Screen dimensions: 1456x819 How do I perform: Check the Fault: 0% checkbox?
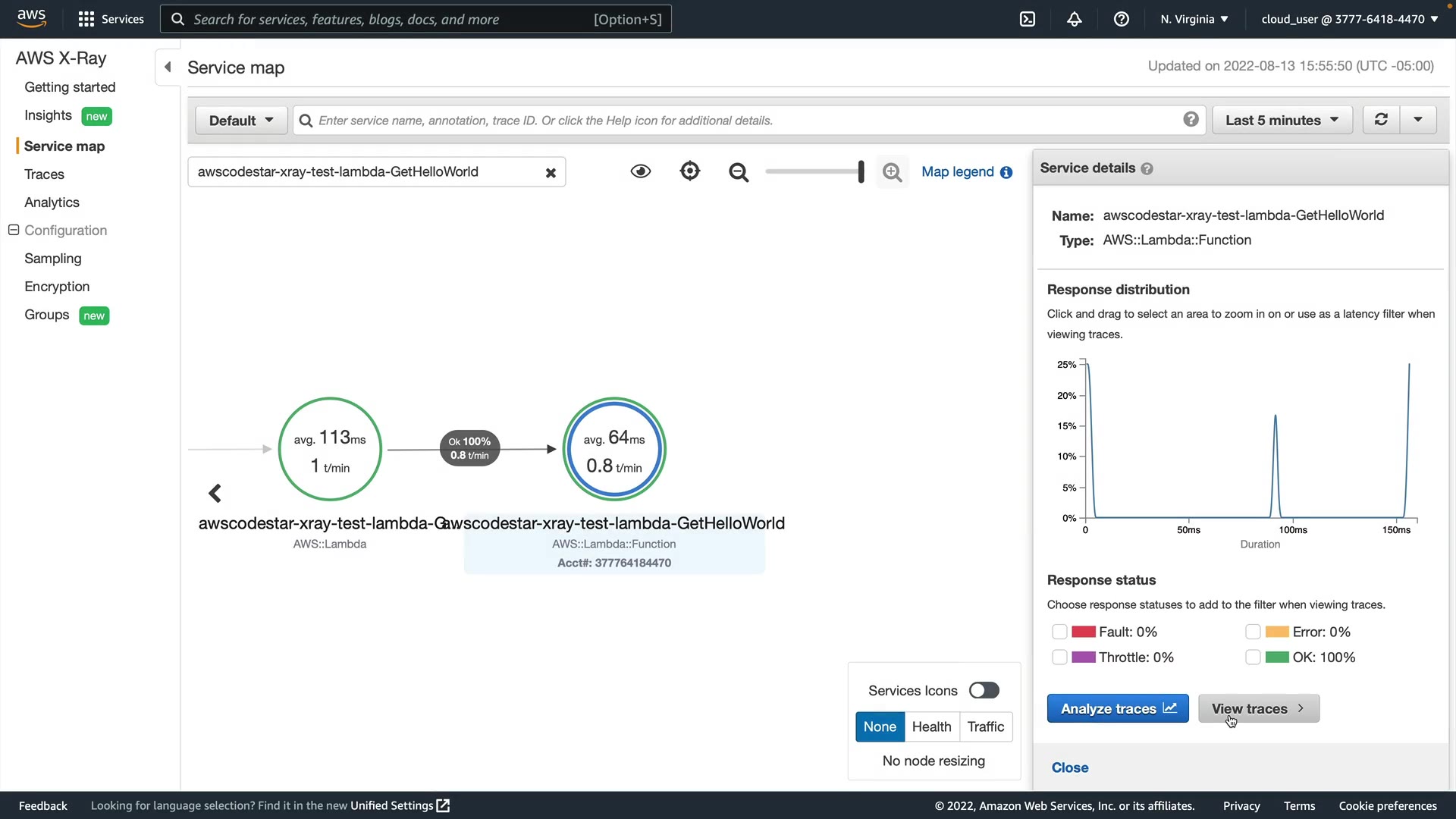[x=1059, y=632]
